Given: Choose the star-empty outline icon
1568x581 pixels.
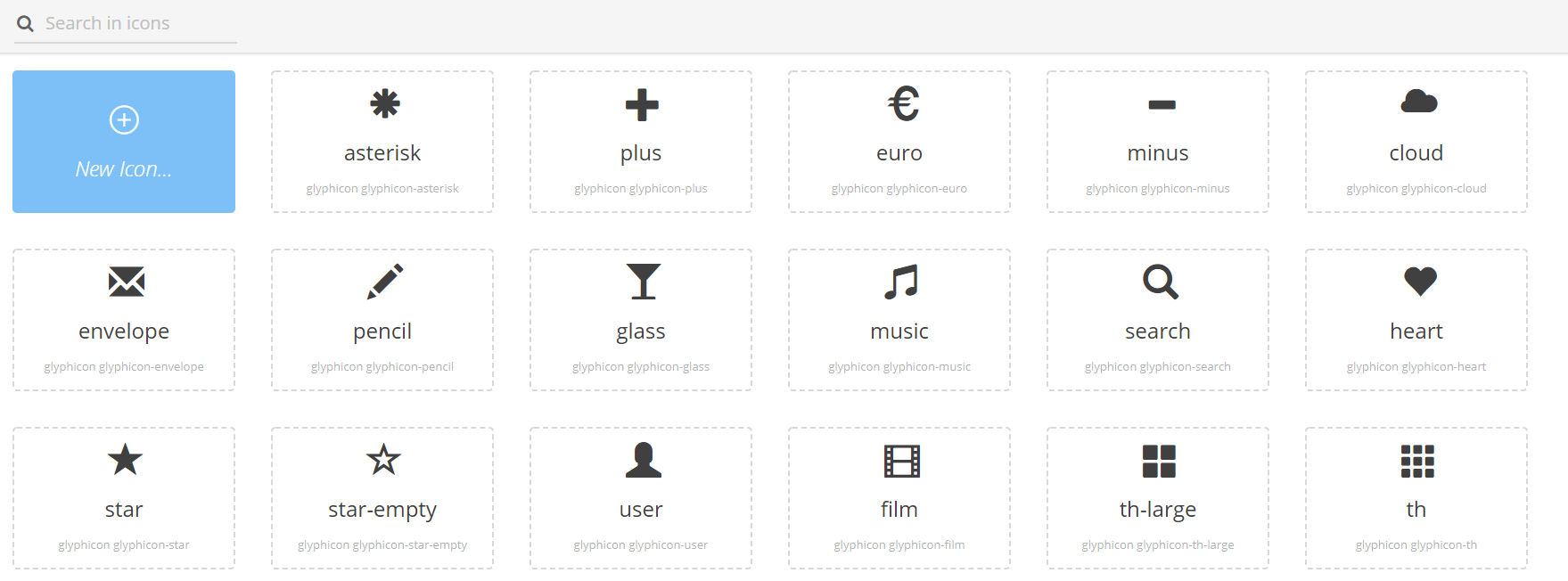Looking at the screenshot, I should coord(383,461).
